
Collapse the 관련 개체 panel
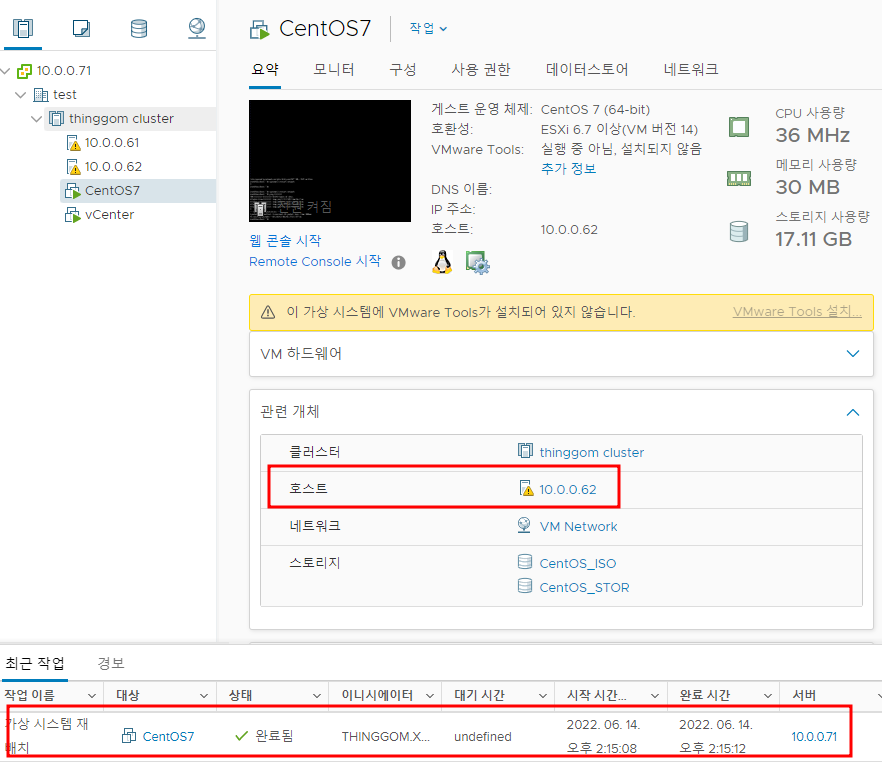[x=853, y=412]
